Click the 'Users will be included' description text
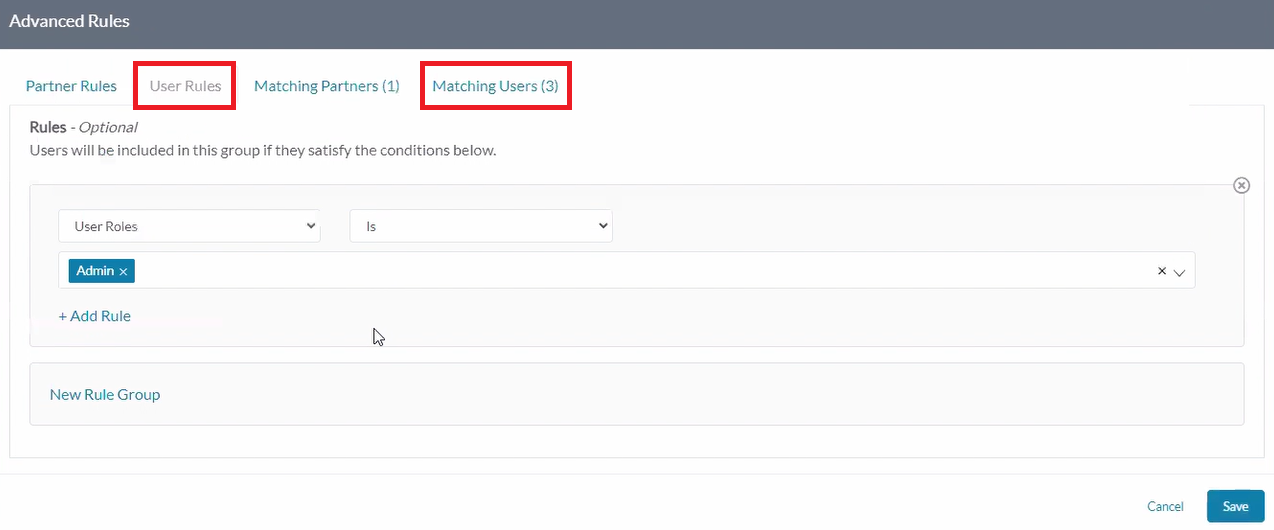 (263, 151)
